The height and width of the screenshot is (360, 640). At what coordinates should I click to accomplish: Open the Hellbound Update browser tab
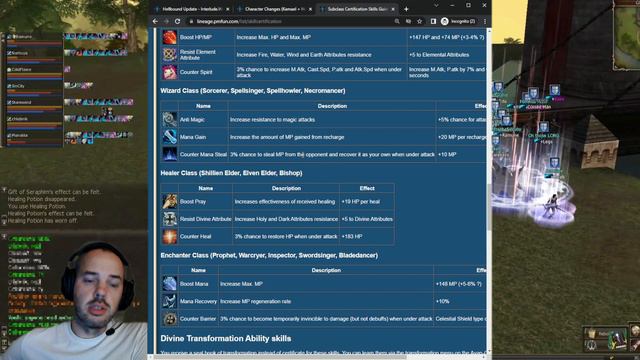click(192, 9)
